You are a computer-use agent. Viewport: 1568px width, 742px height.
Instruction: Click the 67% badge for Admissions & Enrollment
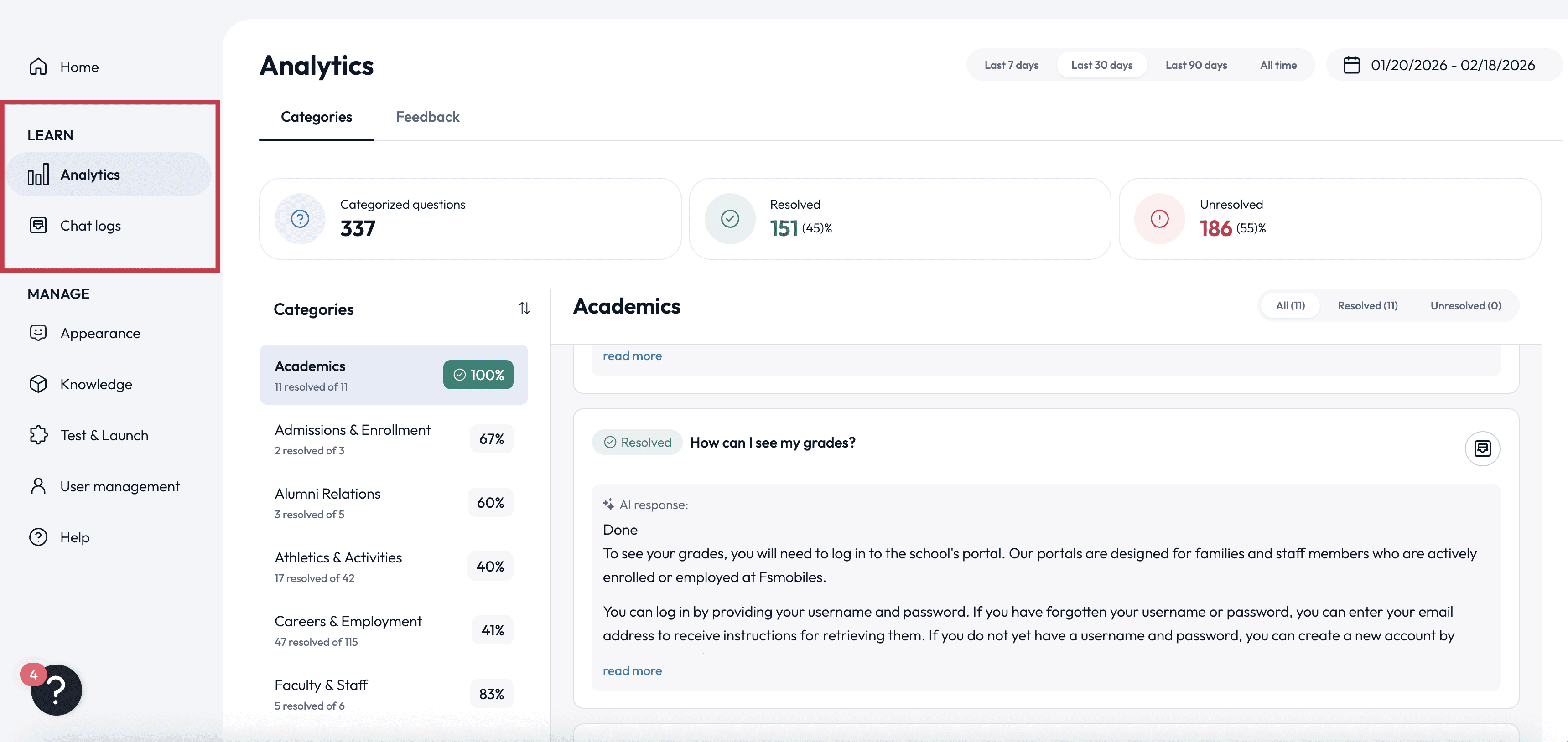pos(491,438)
